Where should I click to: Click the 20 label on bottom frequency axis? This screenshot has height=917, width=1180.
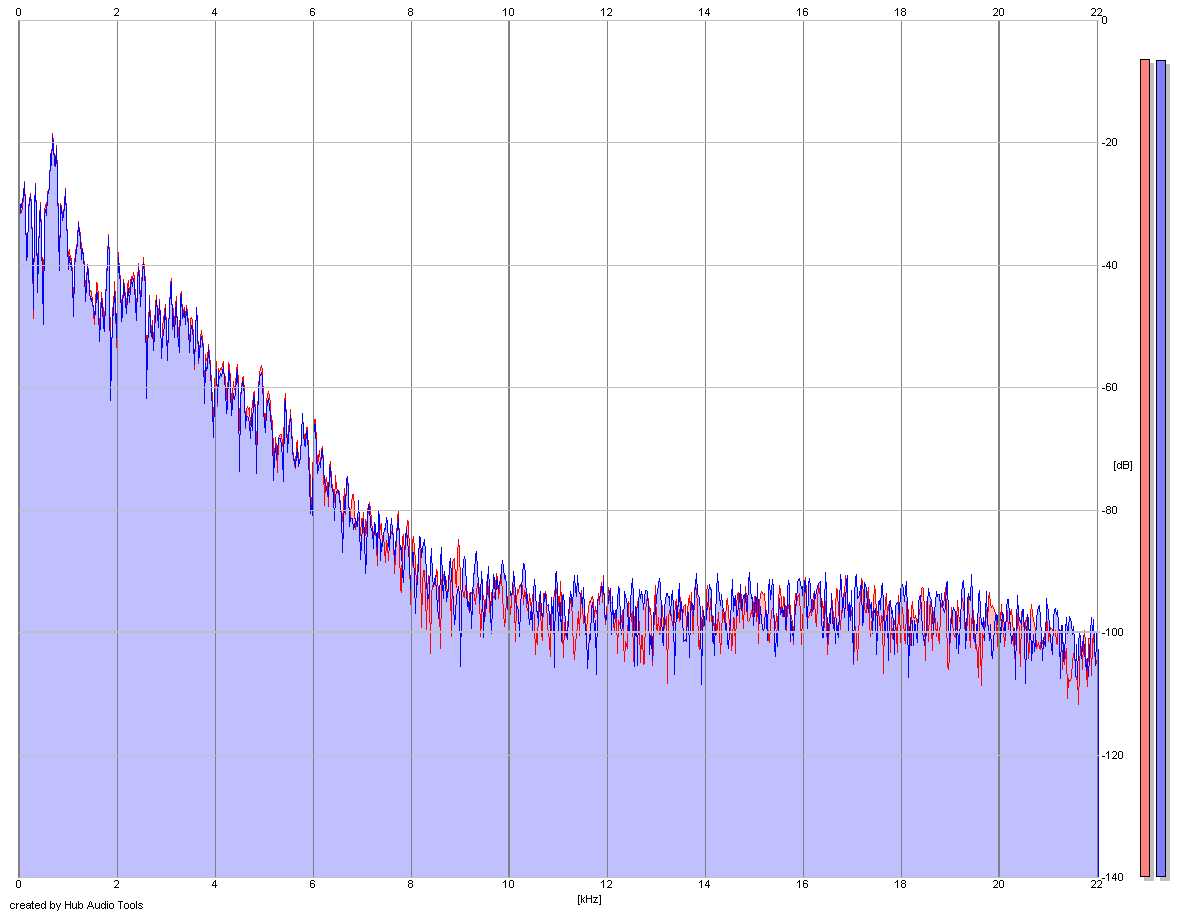coord(999,885)
